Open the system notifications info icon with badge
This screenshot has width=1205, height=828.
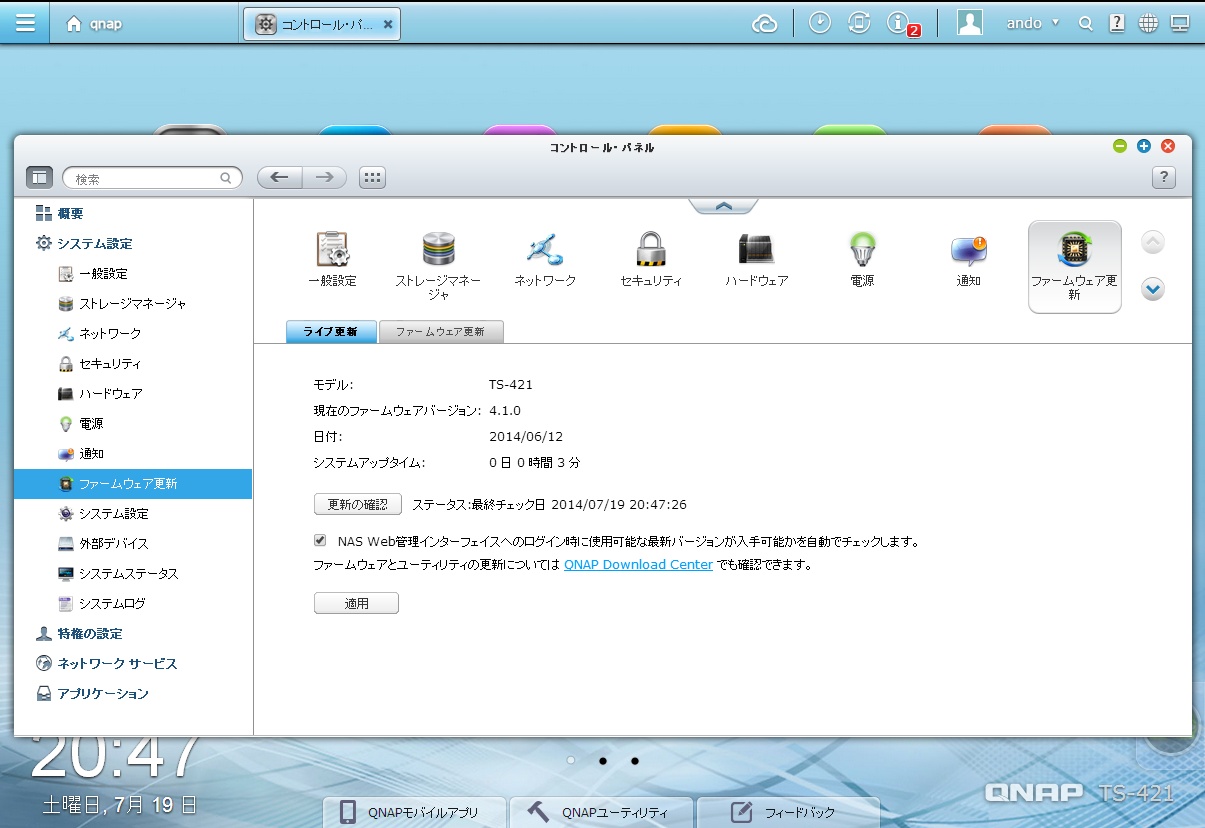coord(899,24)
